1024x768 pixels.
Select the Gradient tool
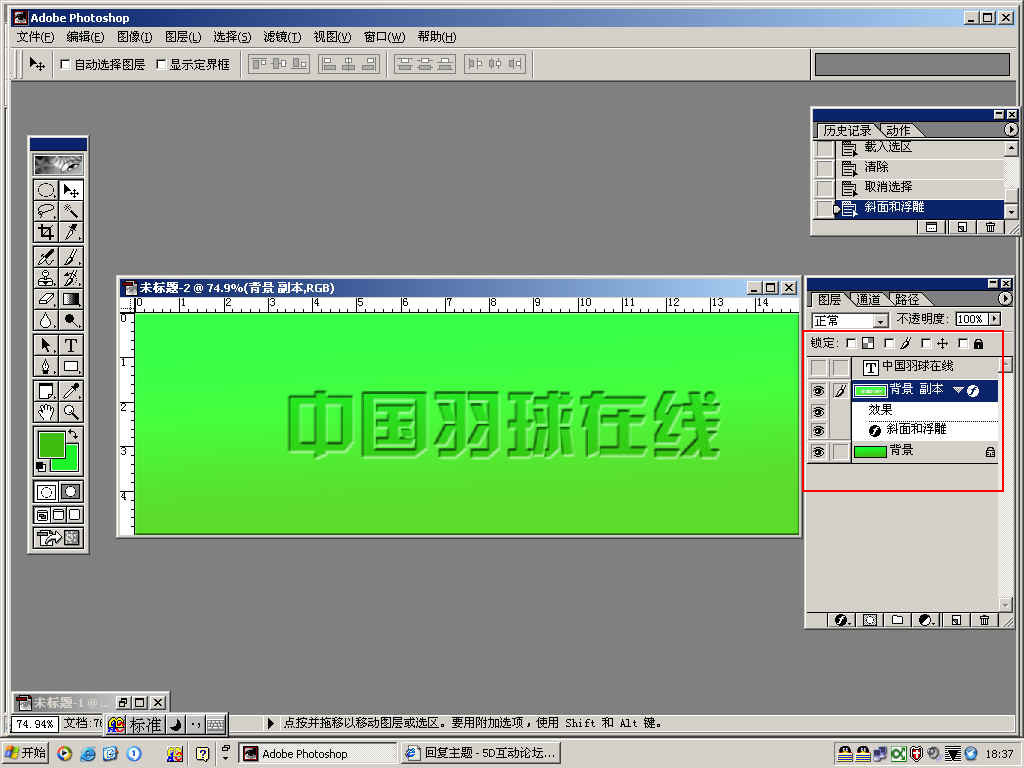[x=71, y=299]
